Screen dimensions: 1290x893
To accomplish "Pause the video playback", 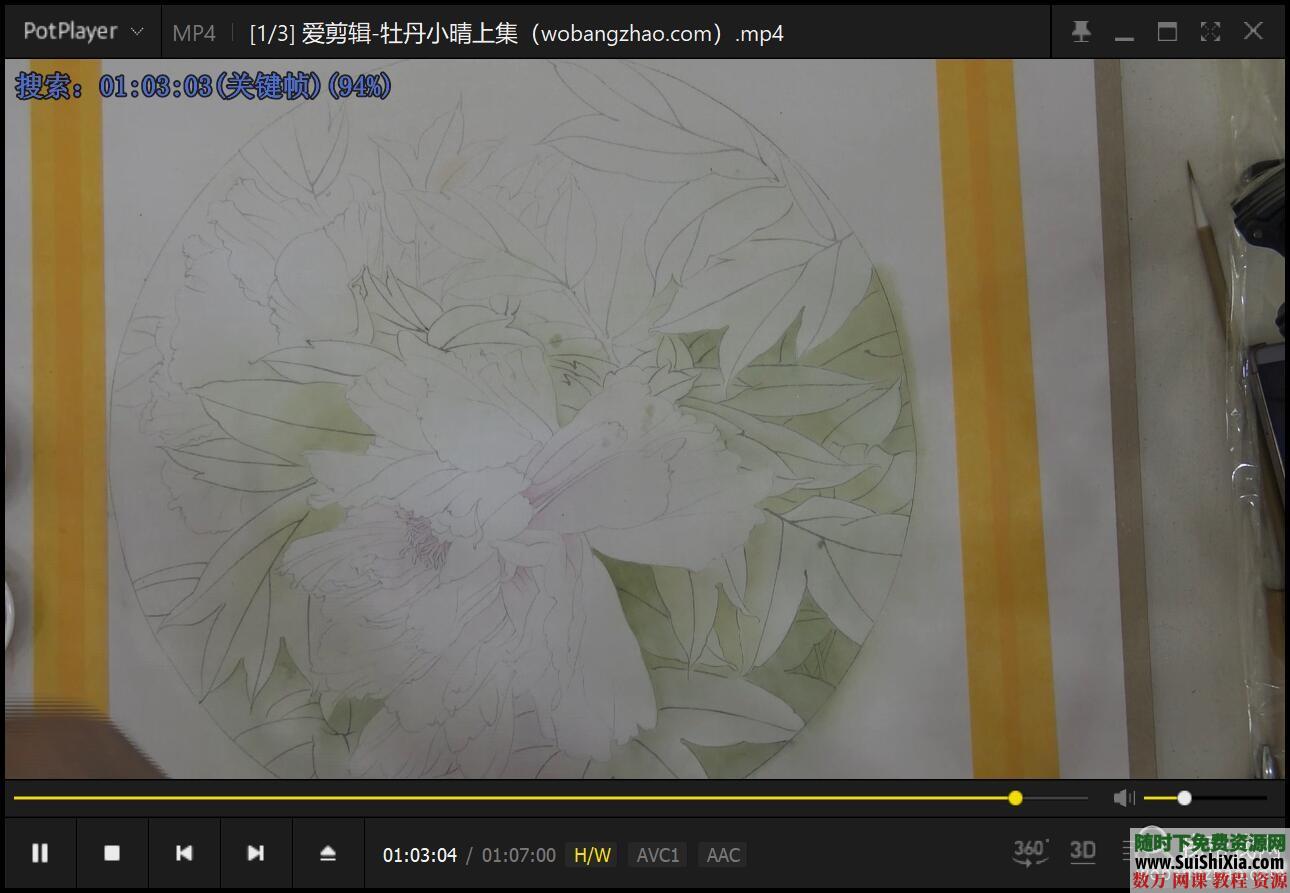I will point(40,853).
